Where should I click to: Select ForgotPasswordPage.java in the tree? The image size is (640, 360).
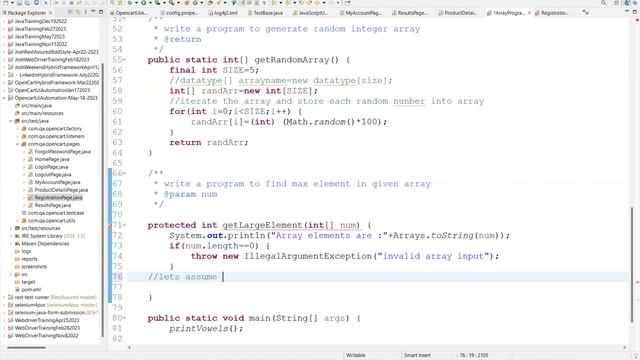pyautogui.click(x=62, y=152)
